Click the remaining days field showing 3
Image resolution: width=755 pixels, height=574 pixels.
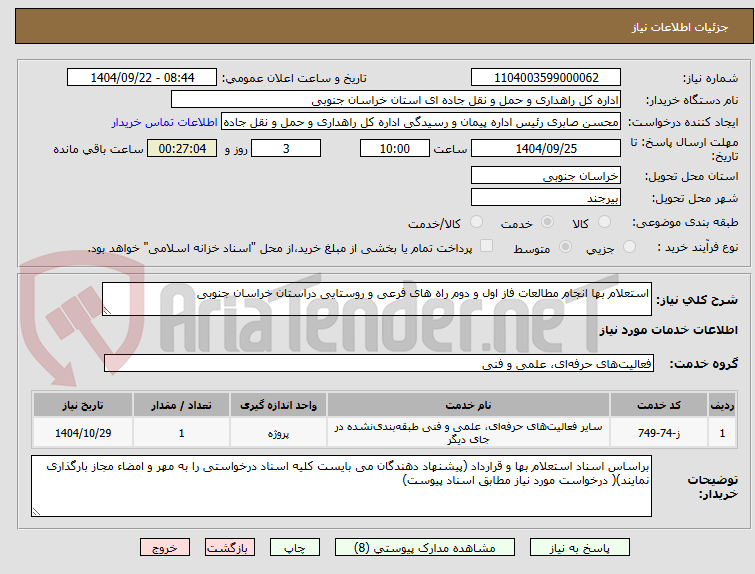click(286, 148)
